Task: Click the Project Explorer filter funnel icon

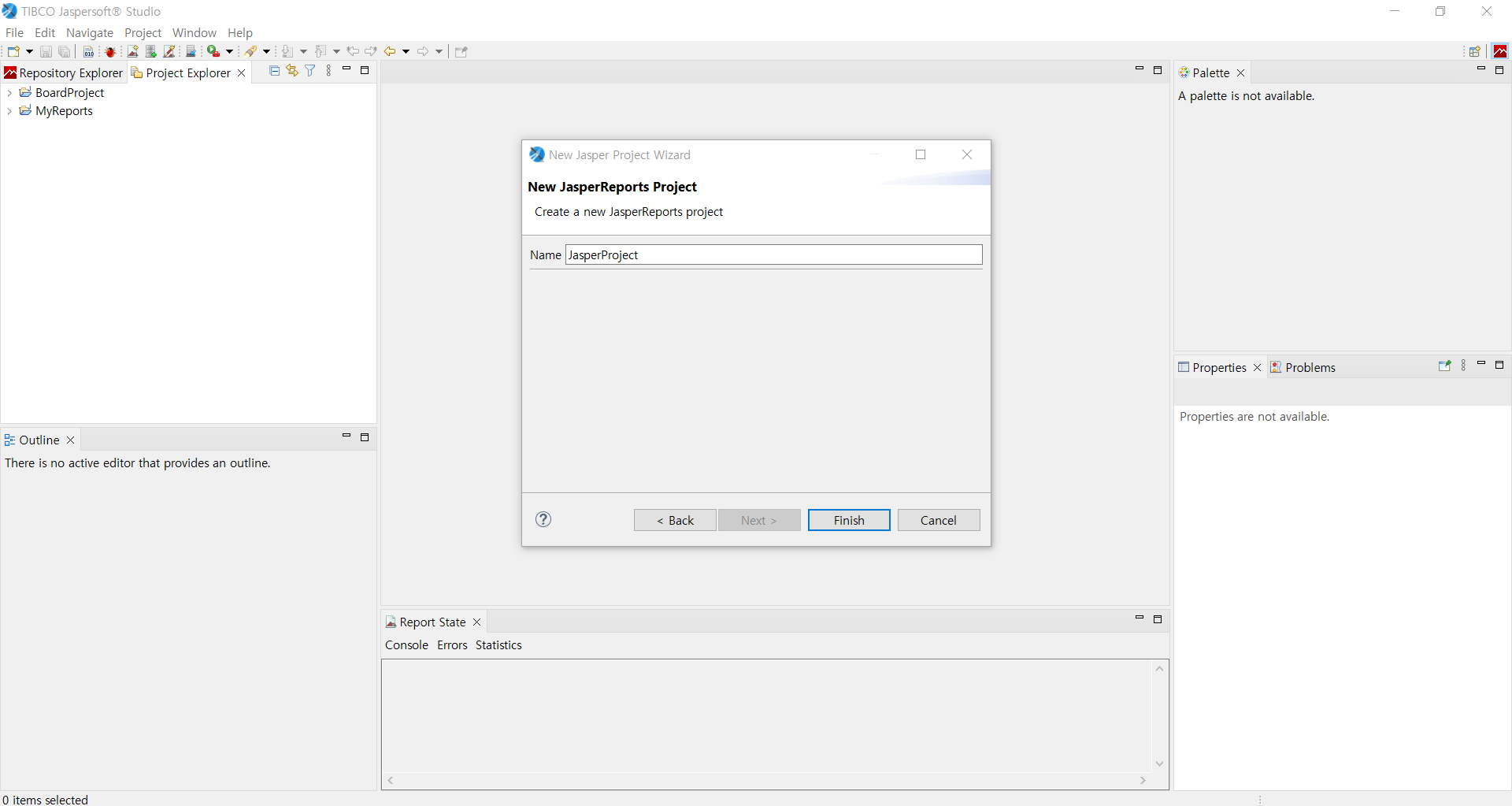Action: click(x=310, y=71)
